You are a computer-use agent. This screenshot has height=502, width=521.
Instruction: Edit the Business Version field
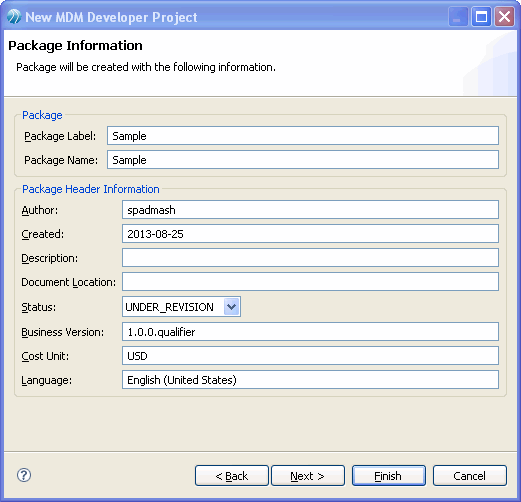pos(310,332)
